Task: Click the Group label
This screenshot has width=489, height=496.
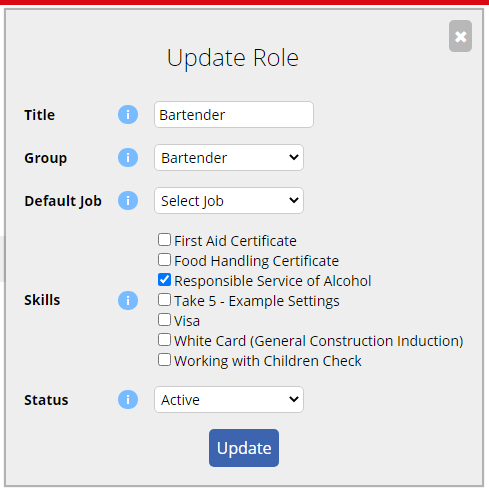Action: tap(45, 158)
